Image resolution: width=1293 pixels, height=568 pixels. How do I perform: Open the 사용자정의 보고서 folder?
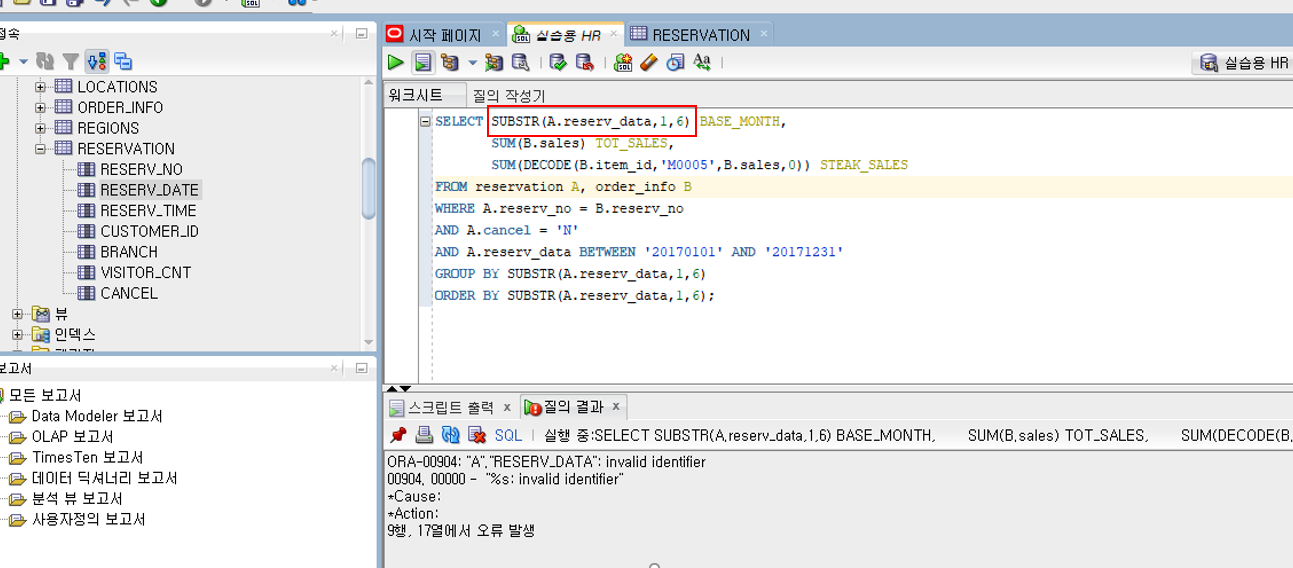(88, 519)
